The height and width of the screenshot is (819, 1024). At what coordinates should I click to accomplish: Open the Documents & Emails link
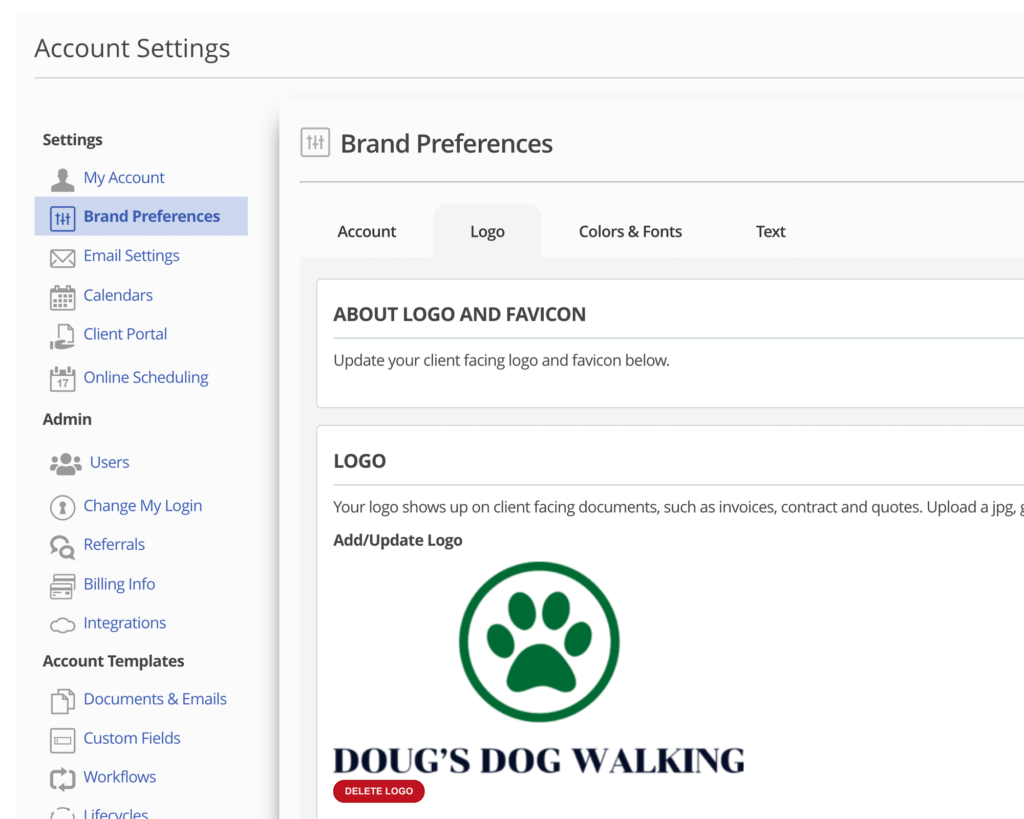[155, 699]
